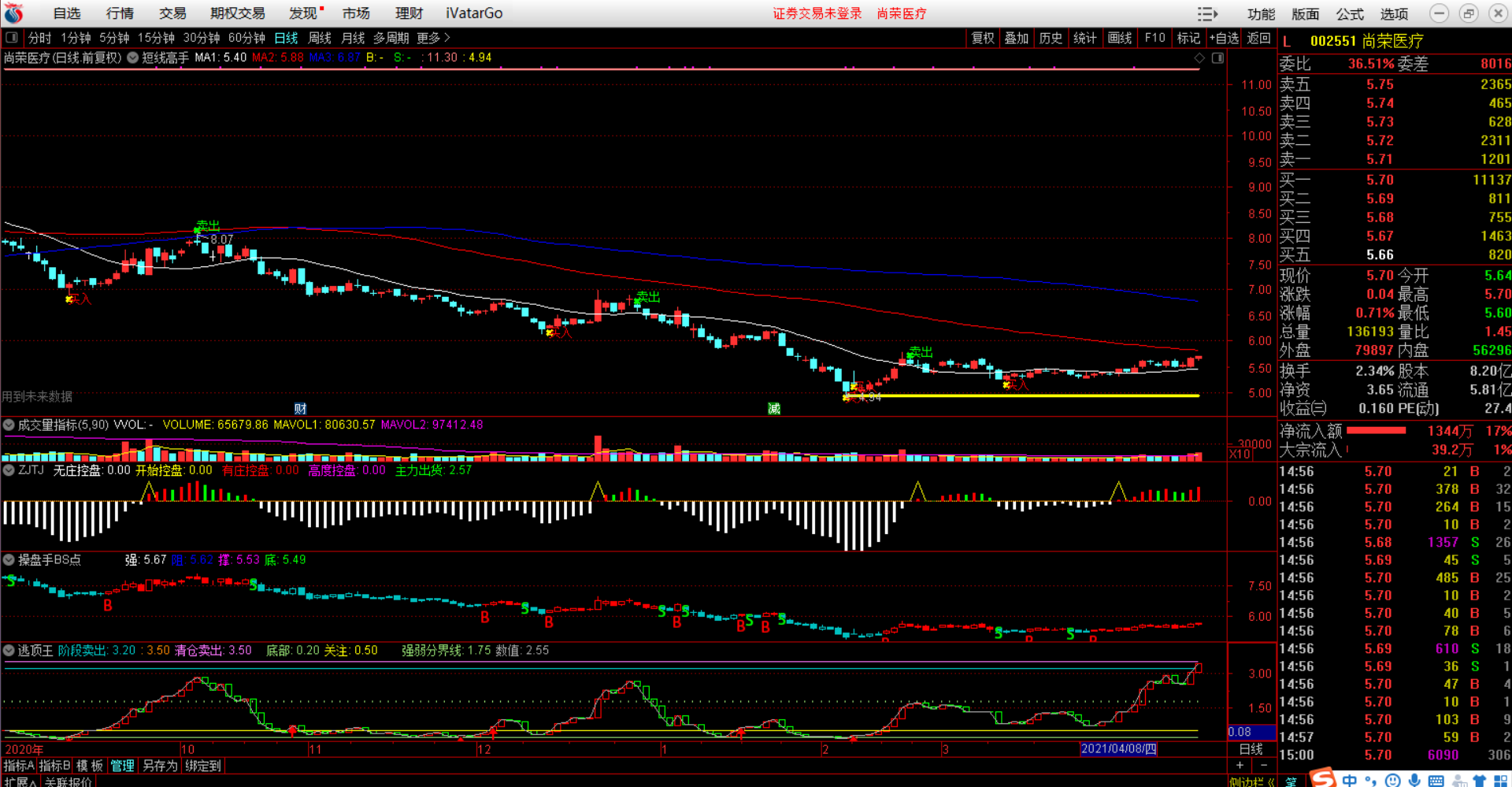Click the 2021/04/08 date marker
Screen dimensions: 1512x787
(1118, 748)
